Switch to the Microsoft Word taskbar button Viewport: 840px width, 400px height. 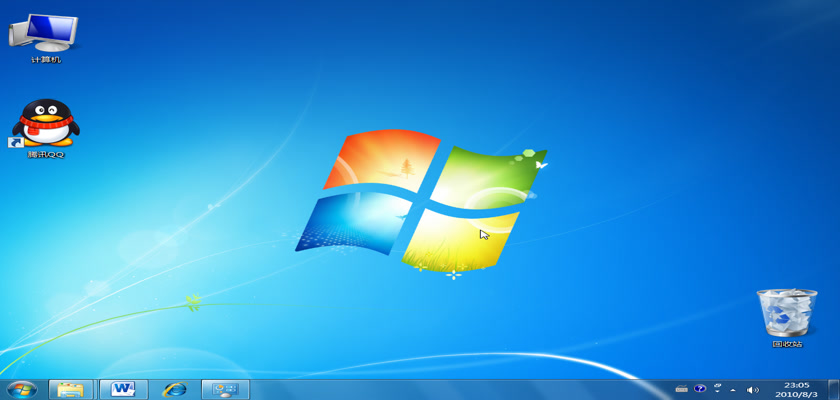[124, 389]
